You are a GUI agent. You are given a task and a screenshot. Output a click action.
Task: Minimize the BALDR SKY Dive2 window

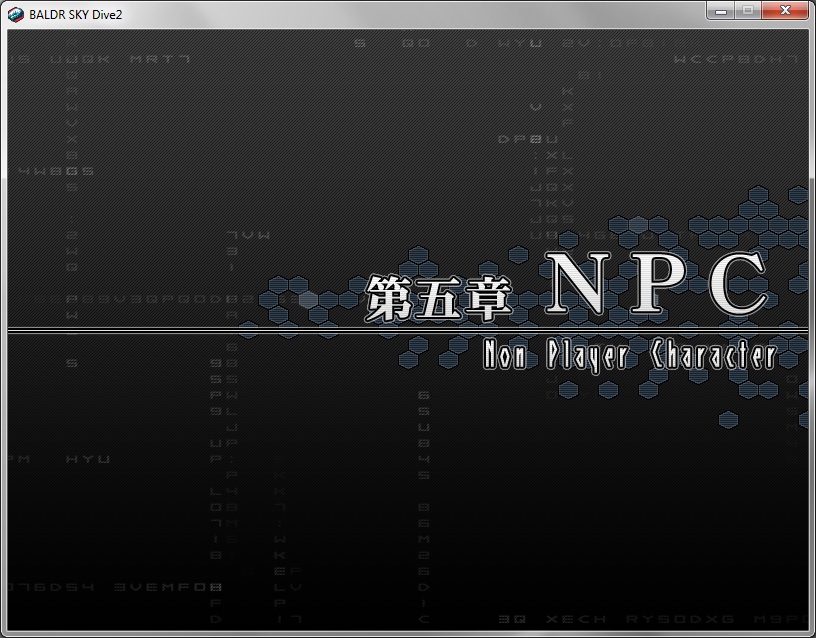click(x=721, y=10)
